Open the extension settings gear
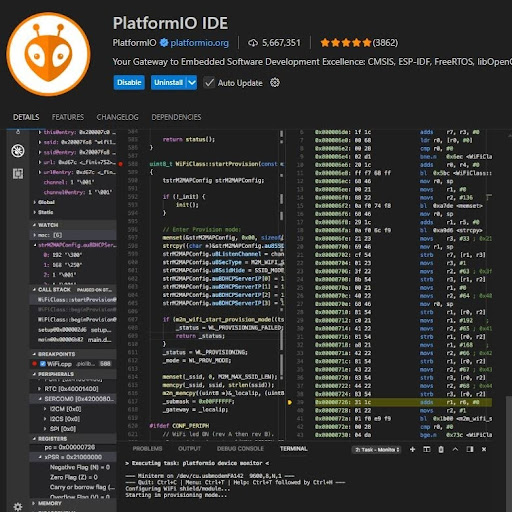The height and width of the screenshot is (512, 512). (275, 83)
